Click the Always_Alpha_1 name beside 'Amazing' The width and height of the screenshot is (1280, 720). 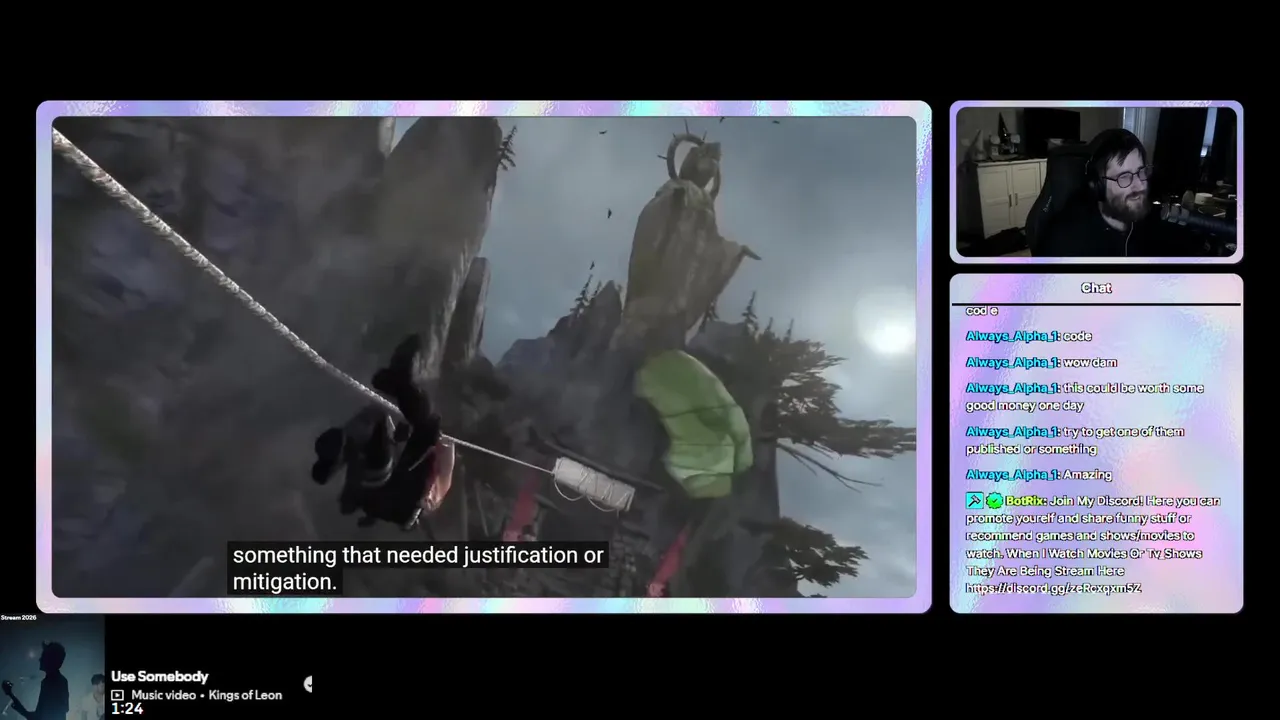coord(1012,475)
